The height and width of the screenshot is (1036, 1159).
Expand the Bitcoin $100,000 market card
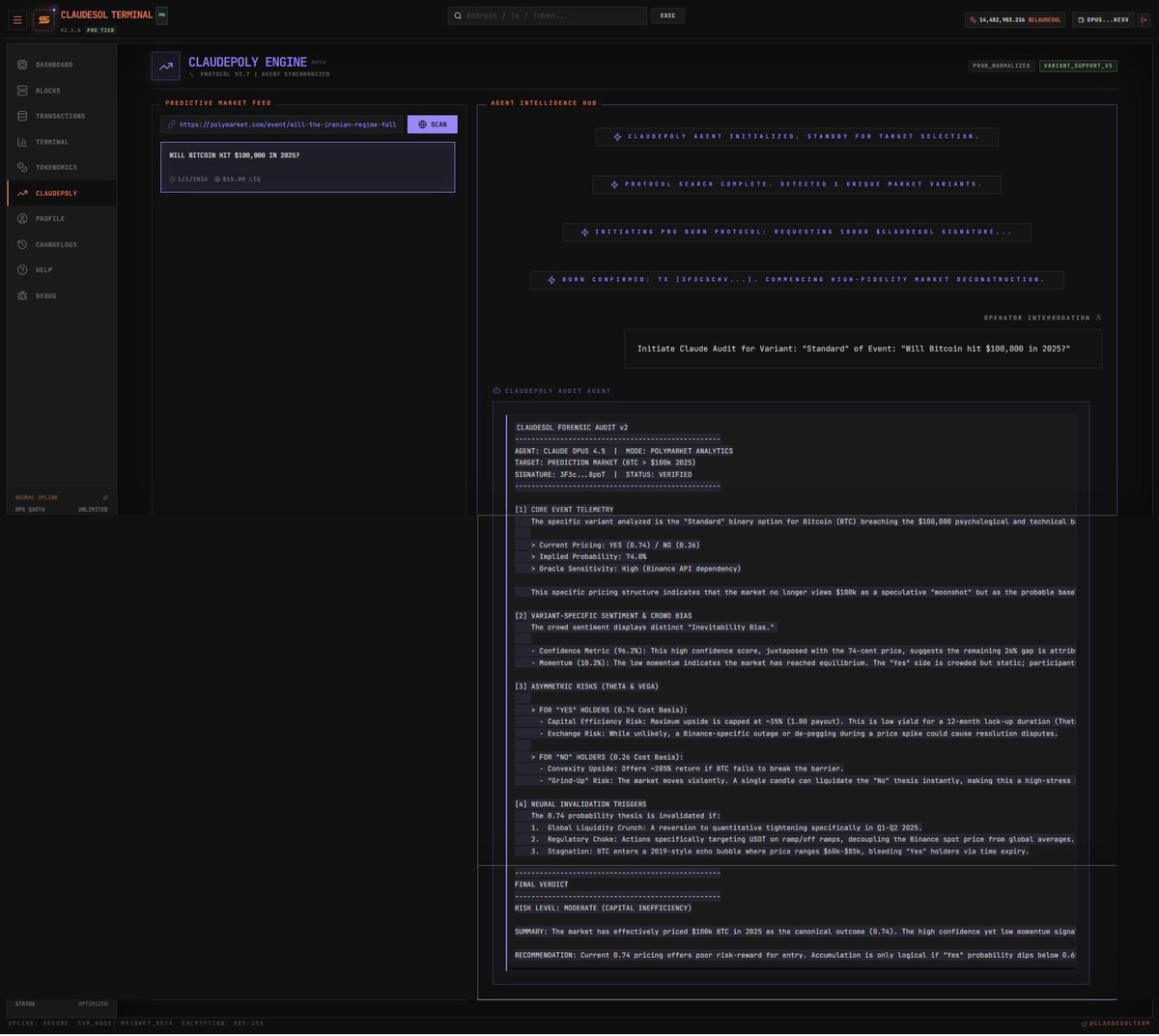click(x=307, y=166)
